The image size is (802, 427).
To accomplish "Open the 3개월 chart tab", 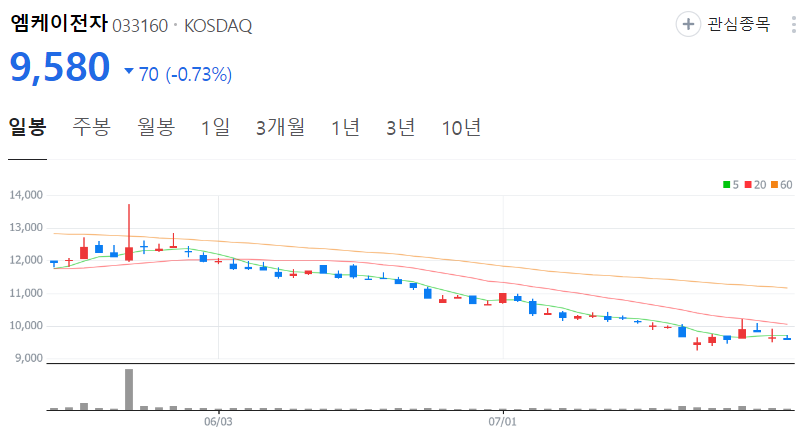I will click(280, 127).
